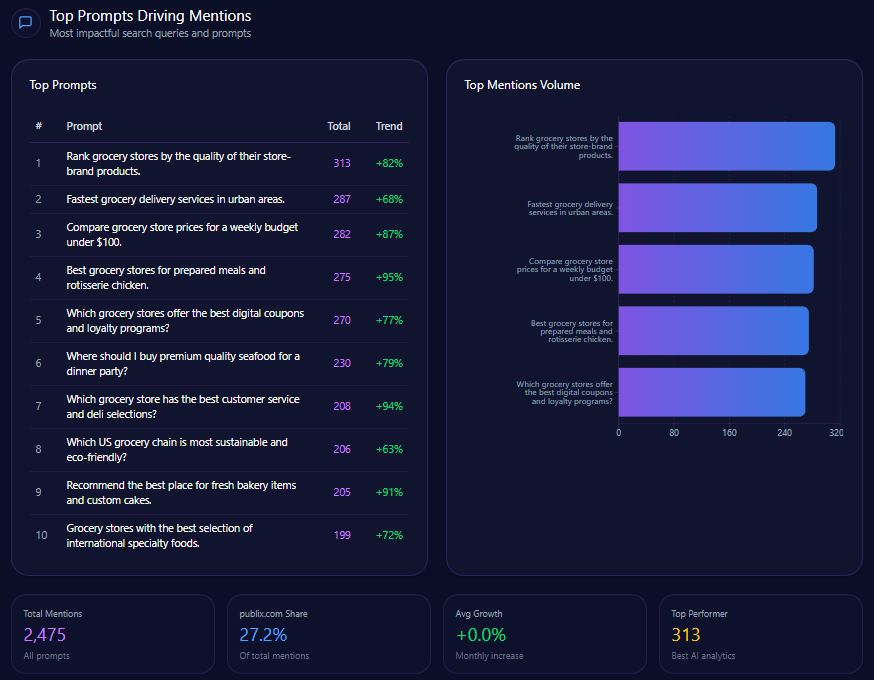874x680 pixels.
Task: Click the top bar in Top Mentions Volume chart
Action: 726,146
